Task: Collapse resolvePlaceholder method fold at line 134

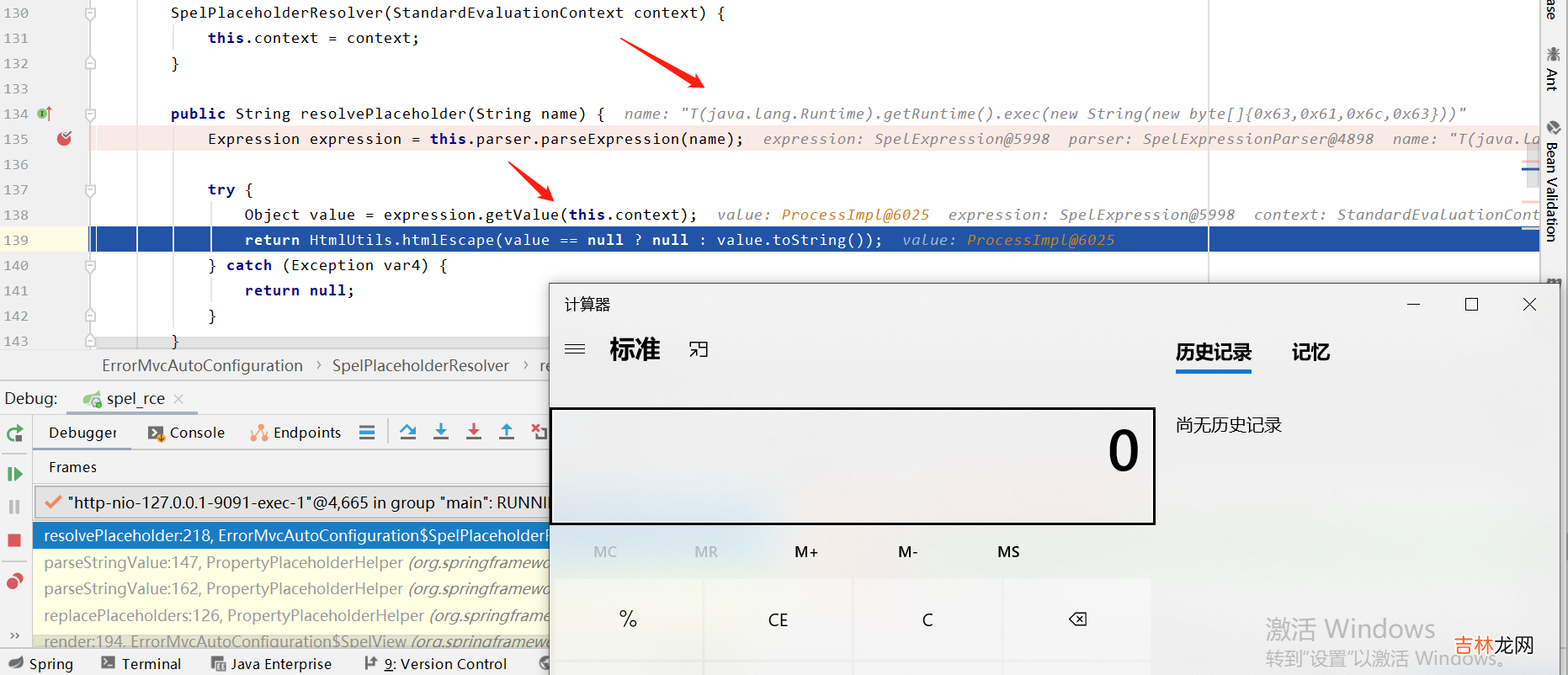Action: pos(90,114)
